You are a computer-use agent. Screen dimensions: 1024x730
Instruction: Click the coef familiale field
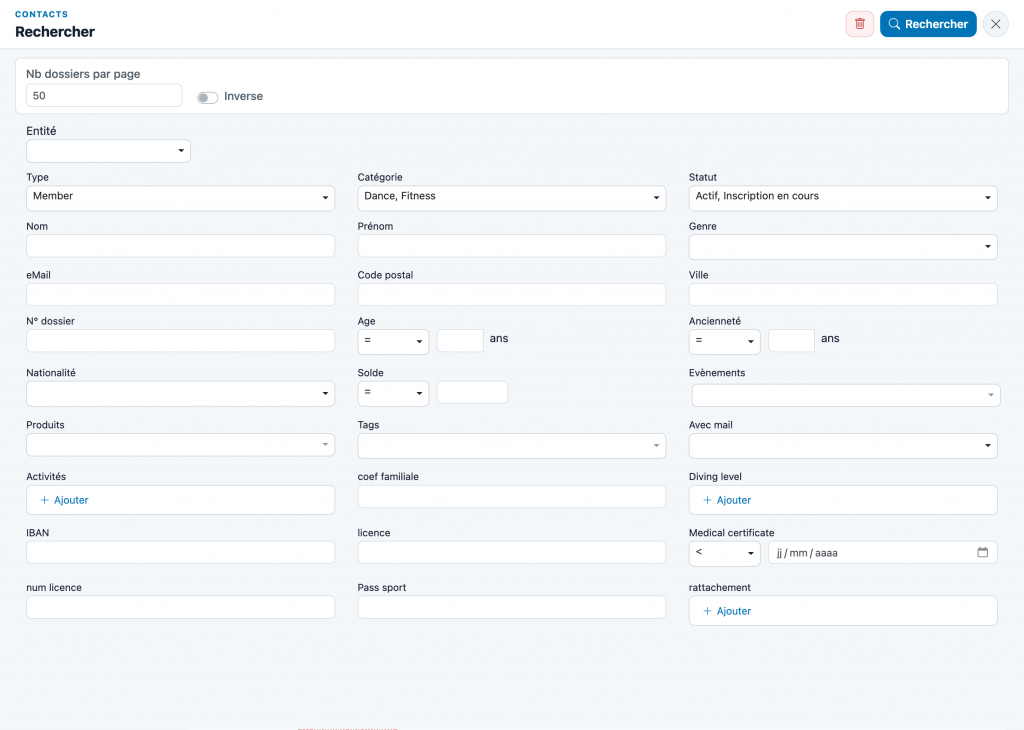tap(511, 496)
